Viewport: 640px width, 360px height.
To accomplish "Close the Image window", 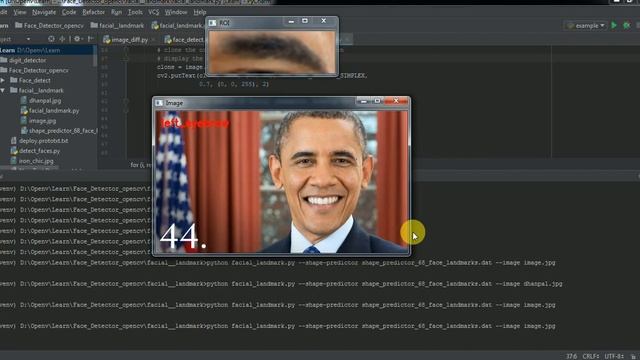I will (396, 101).
